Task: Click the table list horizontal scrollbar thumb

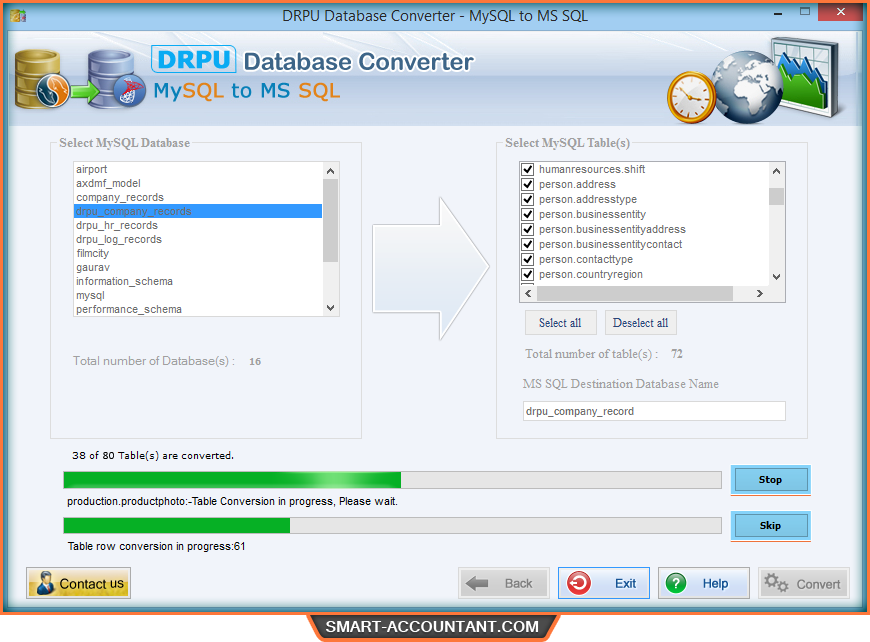Action: [635, 293]
